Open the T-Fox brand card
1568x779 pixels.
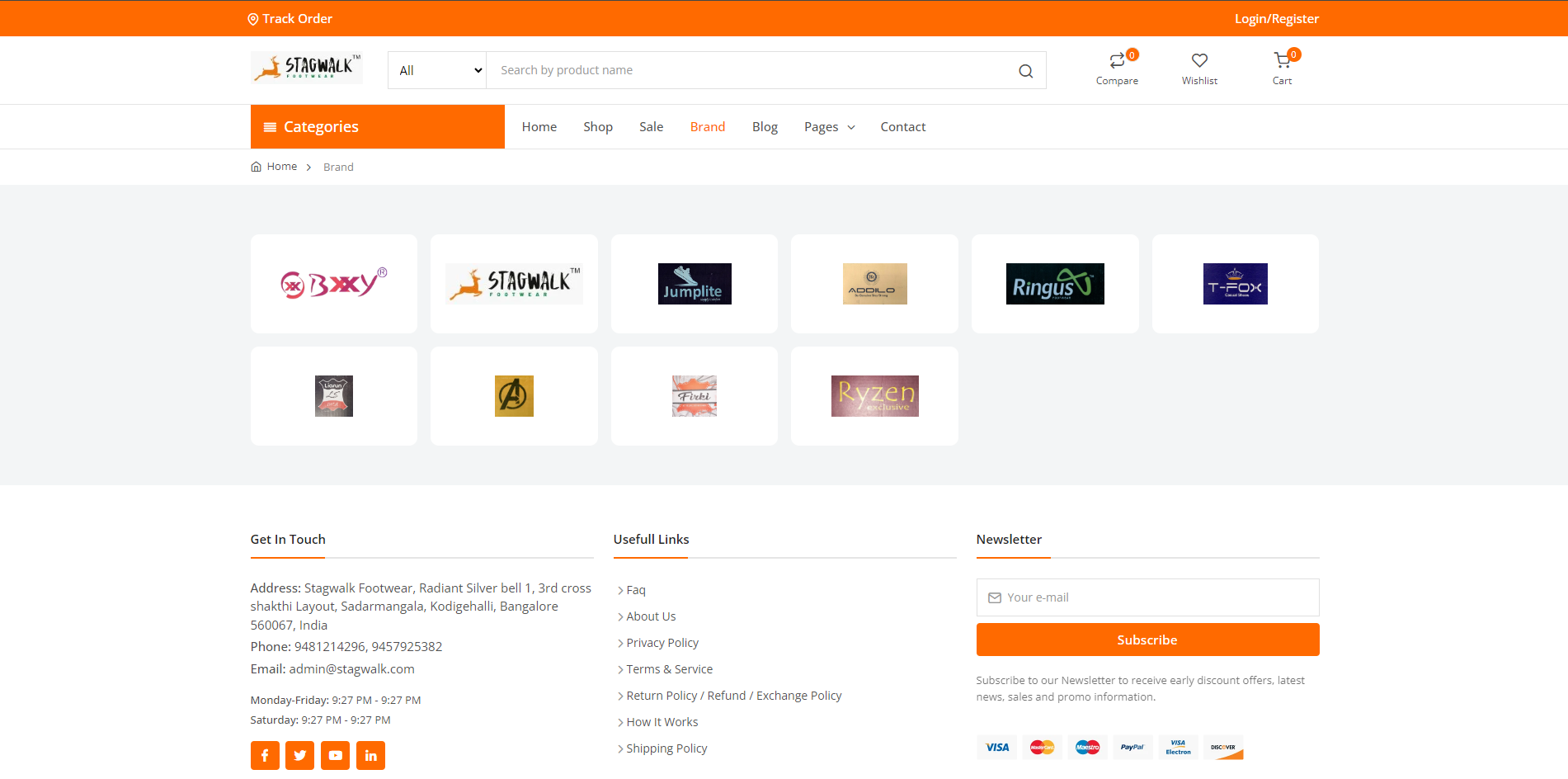1236,284
